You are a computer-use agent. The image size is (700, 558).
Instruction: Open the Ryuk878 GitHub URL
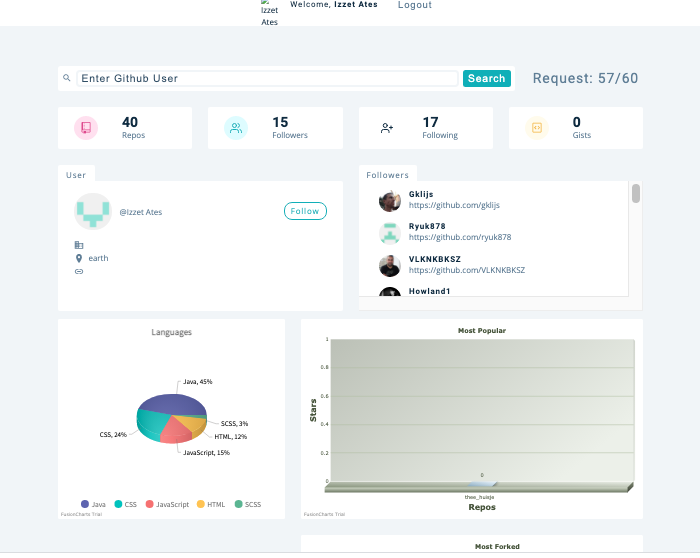[459, 238]
